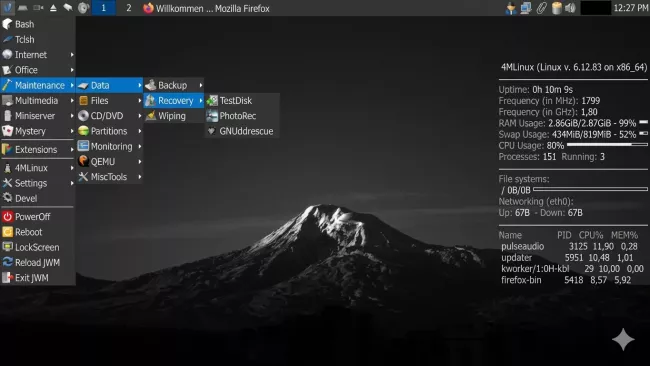This screenshot has height=366, width=650.
Task: Switch to virtual desktop 2
Action: (129, 8)
